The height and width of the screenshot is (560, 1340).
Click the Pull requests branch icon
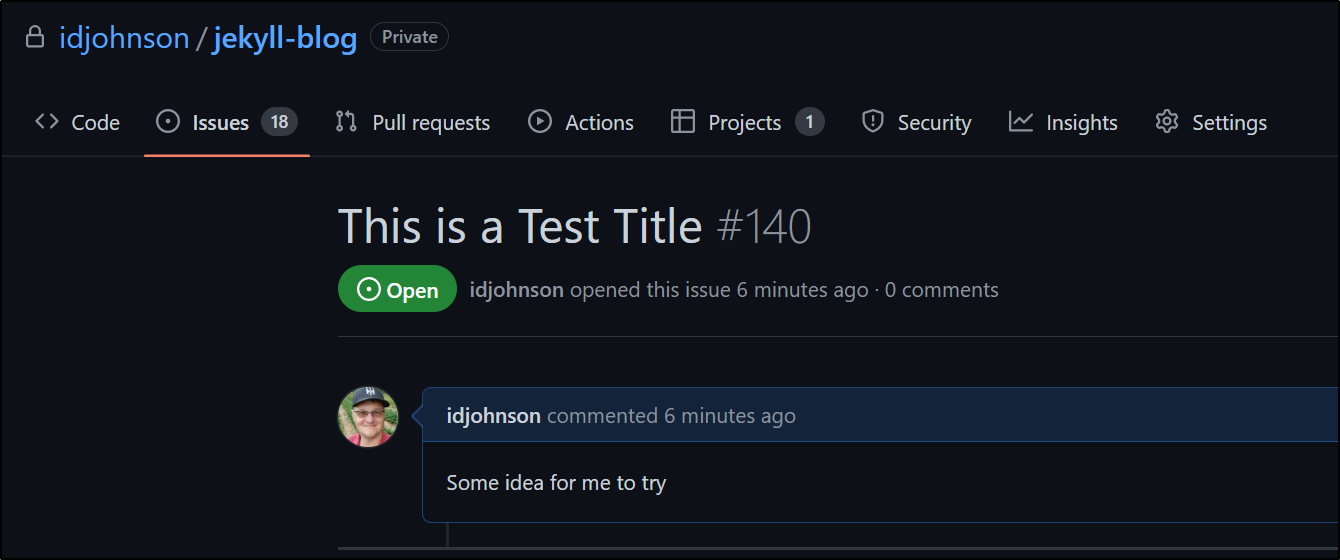click(x=346, y=122)
